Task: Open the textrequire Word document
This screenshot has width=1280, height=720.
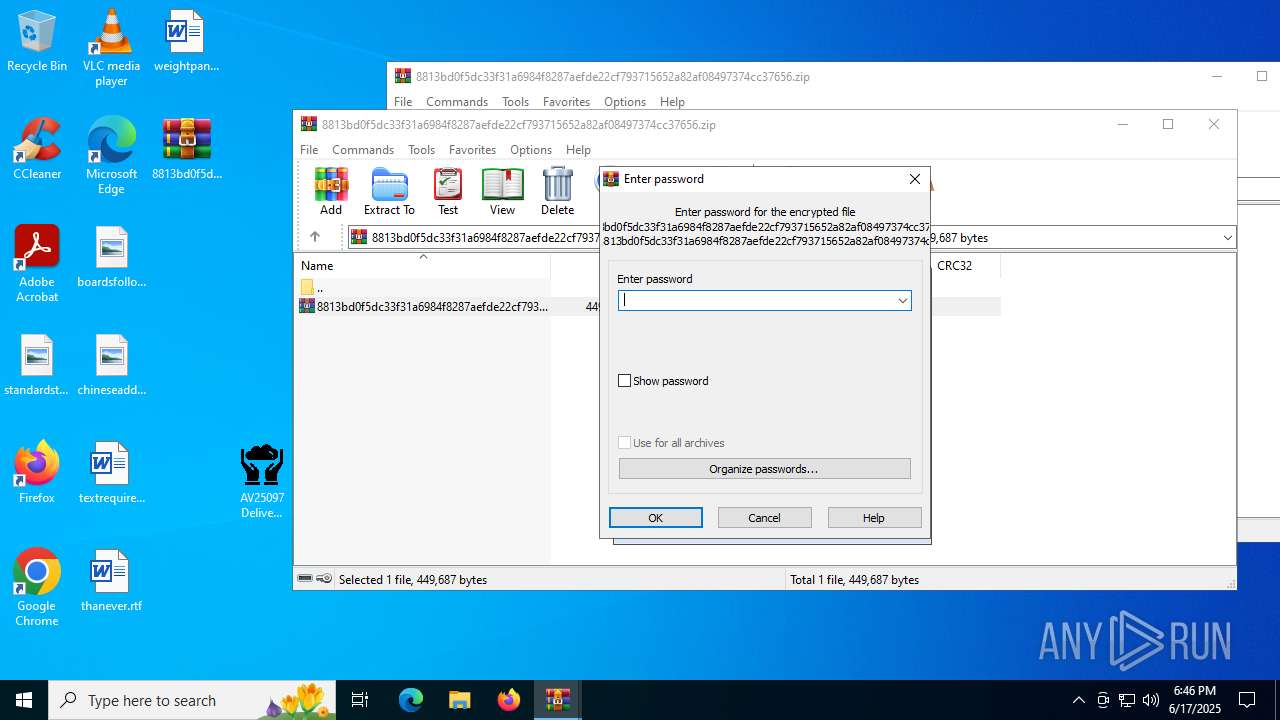Action: [111, 473]
